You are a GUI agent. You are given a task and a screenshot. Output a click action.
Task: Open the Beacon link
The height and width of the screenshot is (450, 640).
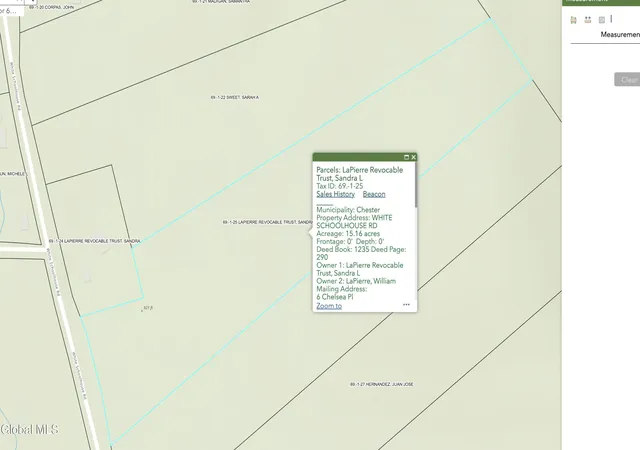(x=374, y=194)
